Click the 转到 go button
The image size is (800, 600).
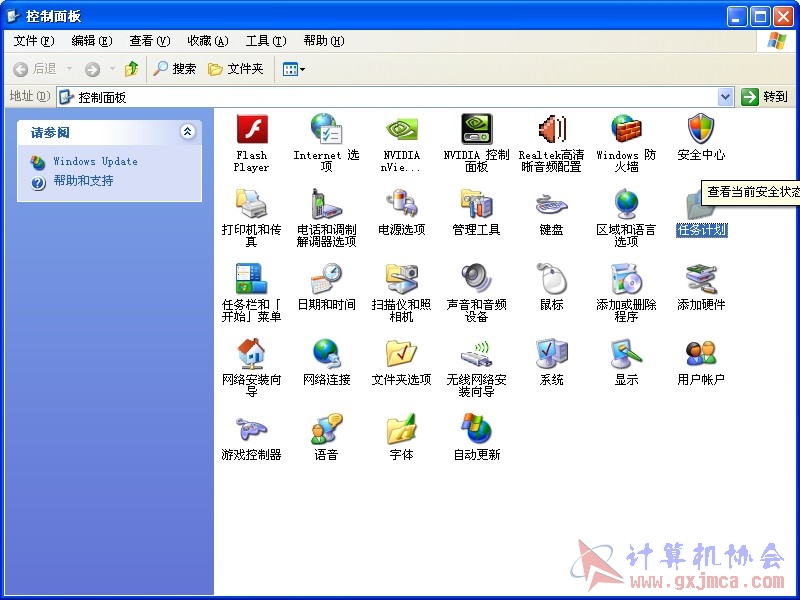pos(764,96)
